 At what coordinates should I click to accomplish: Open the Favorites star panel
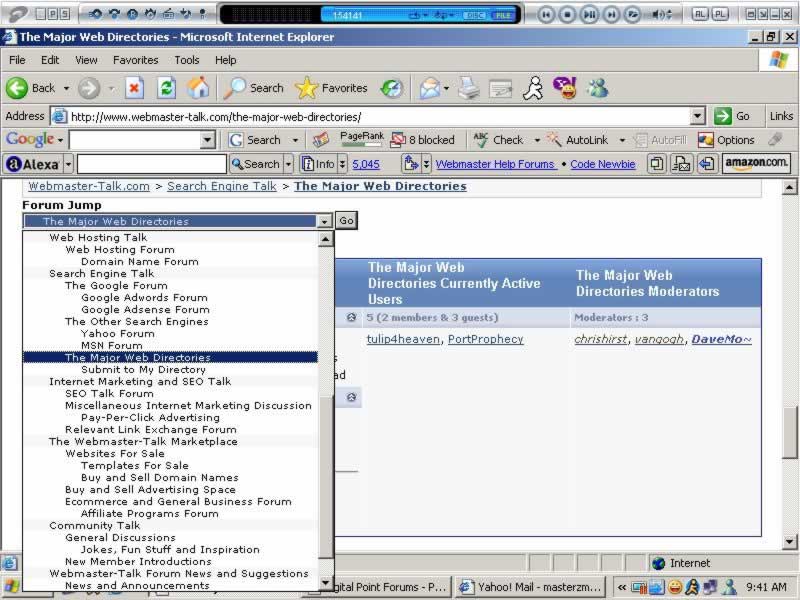pos(331,88)
